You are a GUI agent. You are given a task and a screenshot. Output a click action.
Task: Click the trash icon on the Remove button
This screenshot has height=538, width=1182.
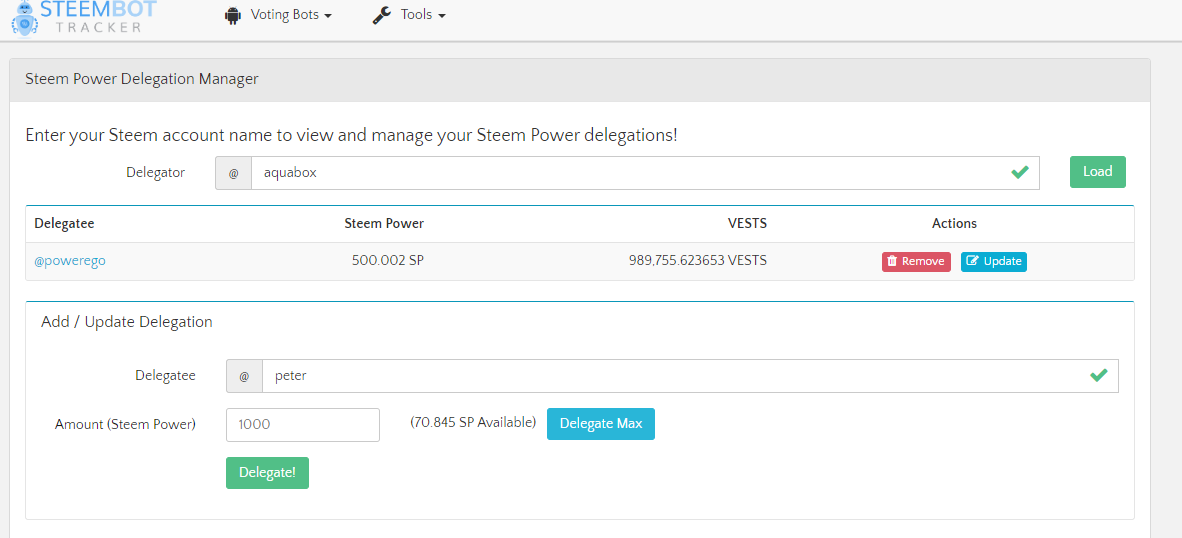tap(892, 261)
